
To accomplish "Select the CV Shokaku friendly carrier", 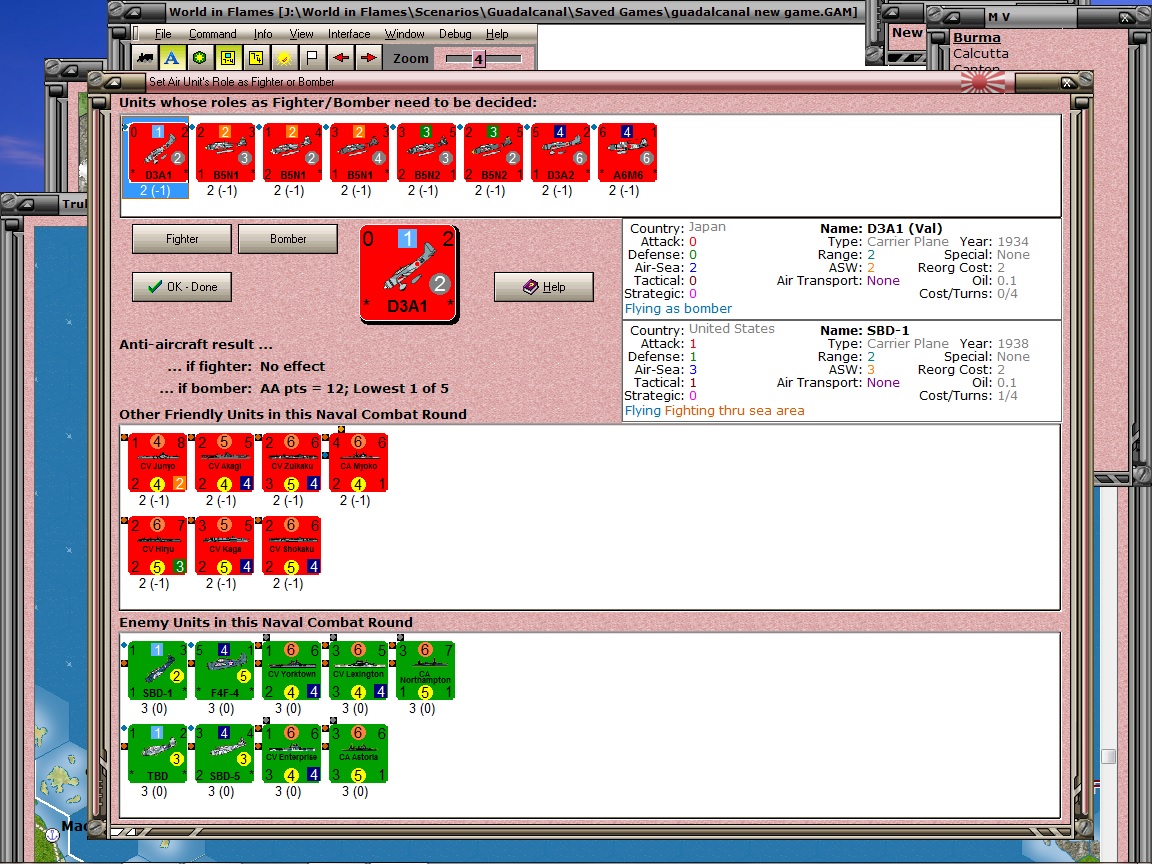I will (x=292, y=545).
